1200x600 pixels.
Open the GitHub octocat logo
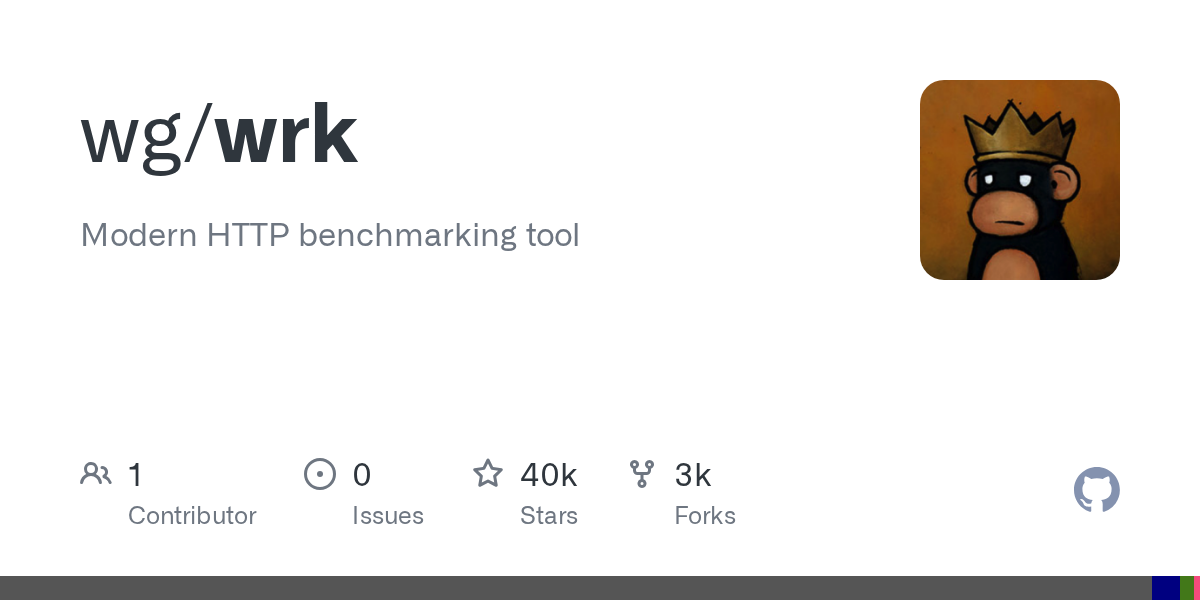[x=1097, y=490]
